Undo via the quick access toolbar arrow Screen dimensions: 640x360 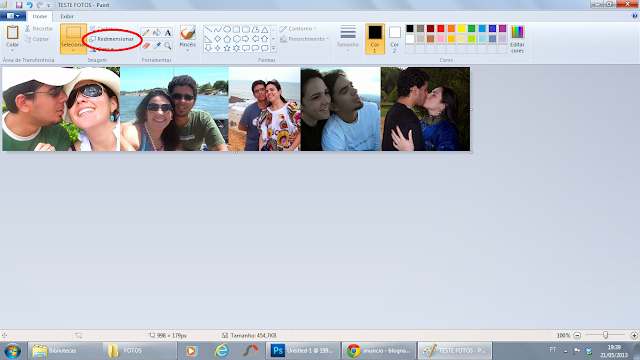click(29, 5)
